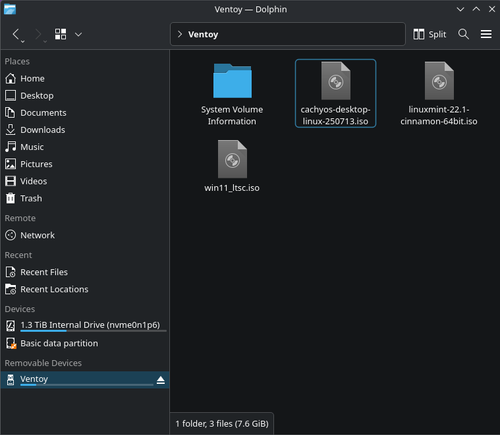Select the cachyos-desktop-linux-250713.iso file
The image size is (500, 435).
coord(336,94)
